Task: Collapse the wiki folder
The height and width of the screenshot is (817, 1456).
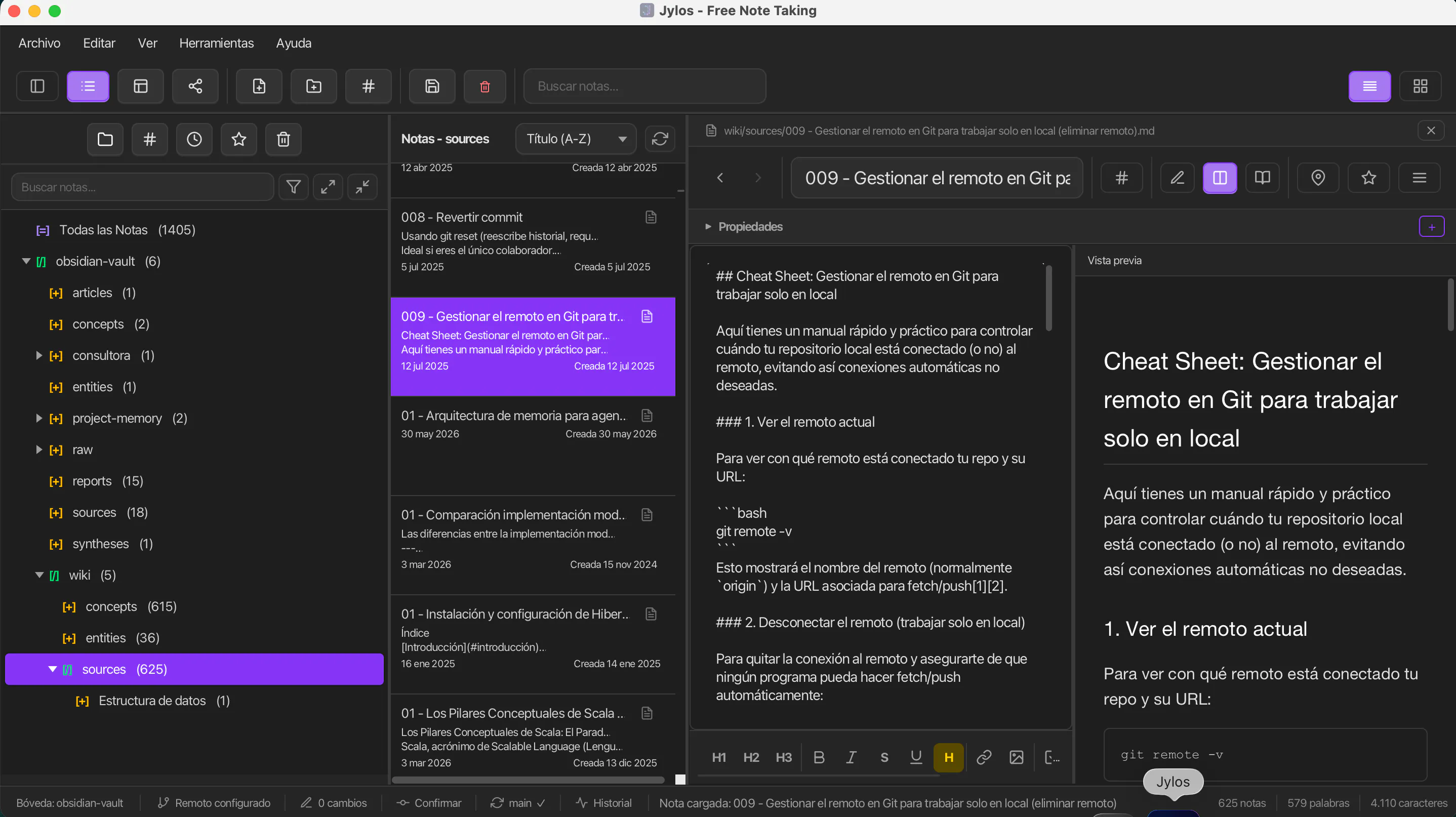Action: 39,575
